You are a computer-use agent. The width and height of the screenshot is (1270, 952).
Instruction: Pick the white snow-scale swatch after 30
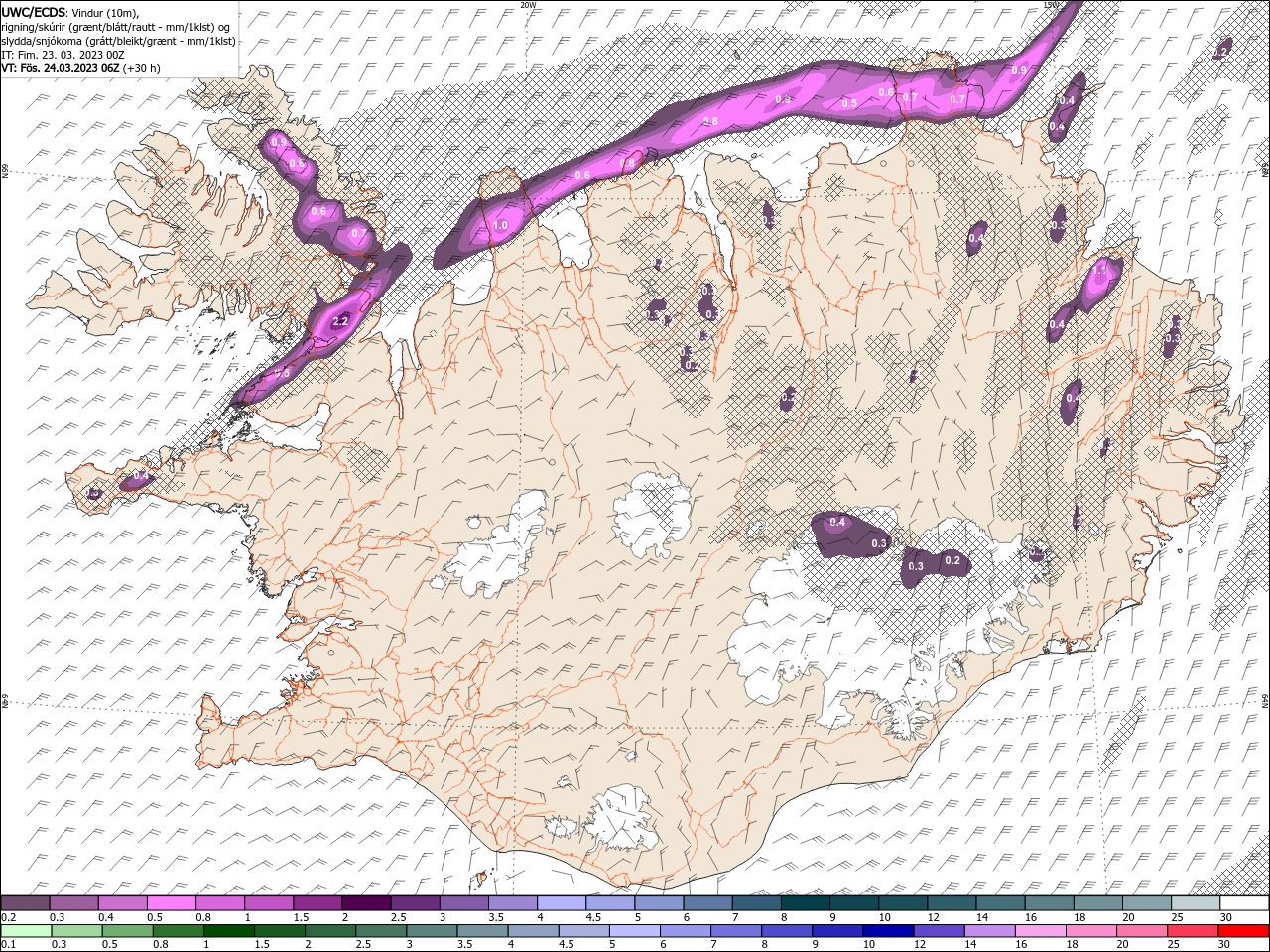[1244, 903]
